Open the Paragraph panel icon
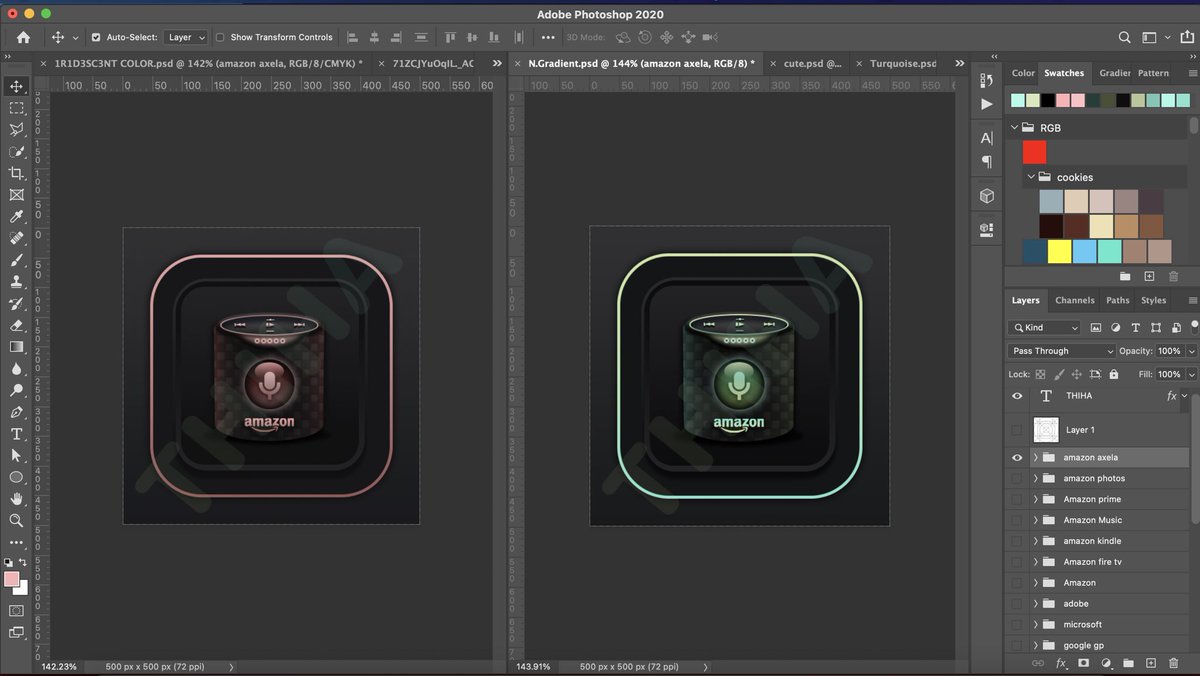1200x676 pixels. pyautogui.click(x=987, y=162)
